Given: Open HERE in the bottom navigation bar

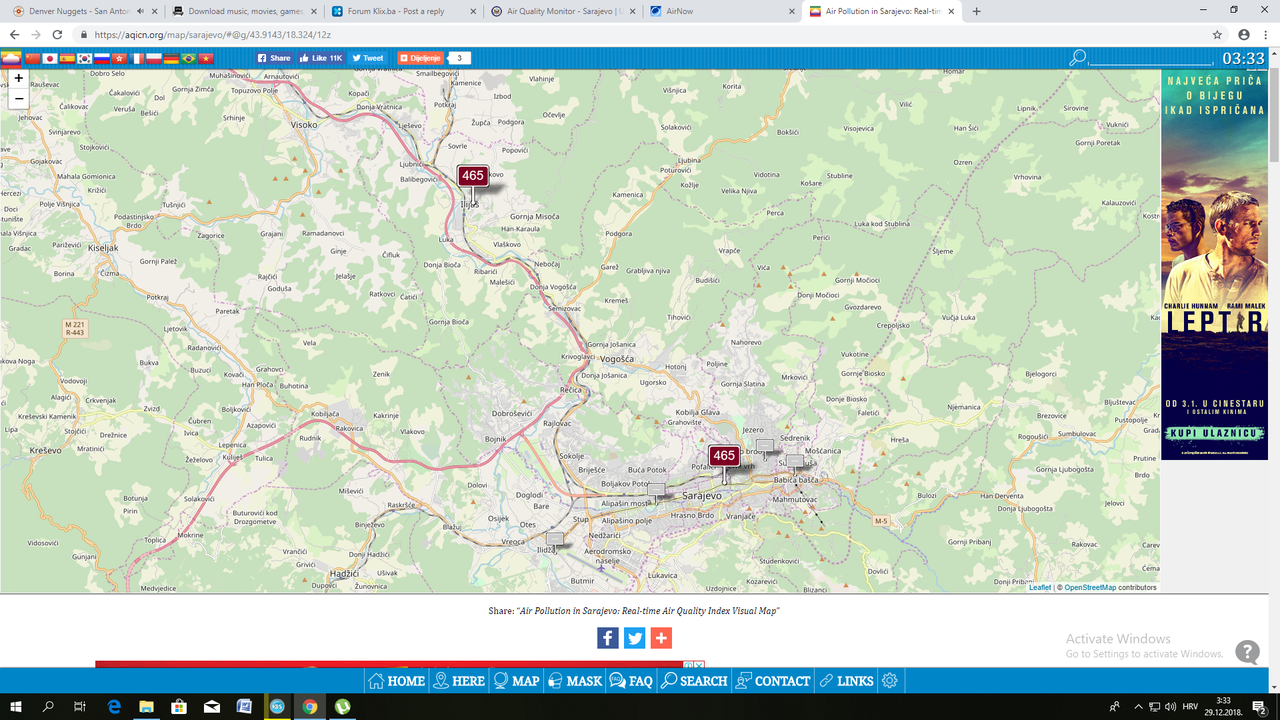Looking at the screenshot, I should click(459, 681).
